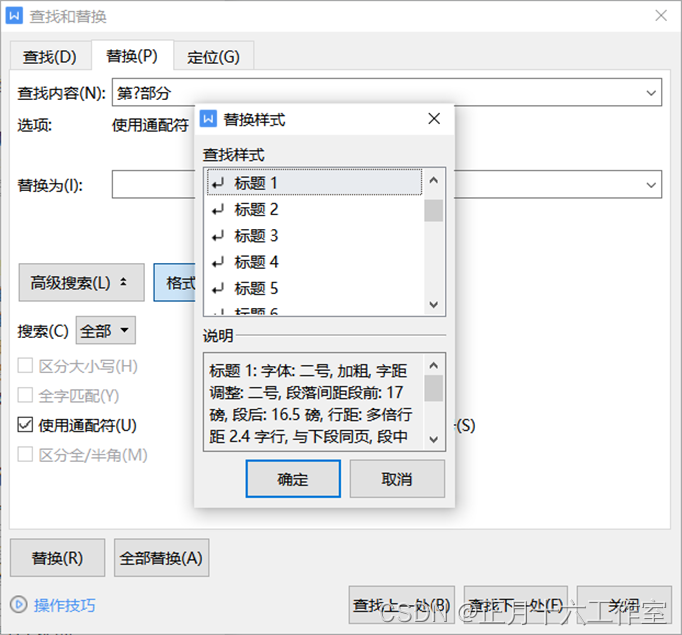Viewport: 682px width, 635px height.
Task: Click the 替换(R) button
Action: (x=57, y=558)
